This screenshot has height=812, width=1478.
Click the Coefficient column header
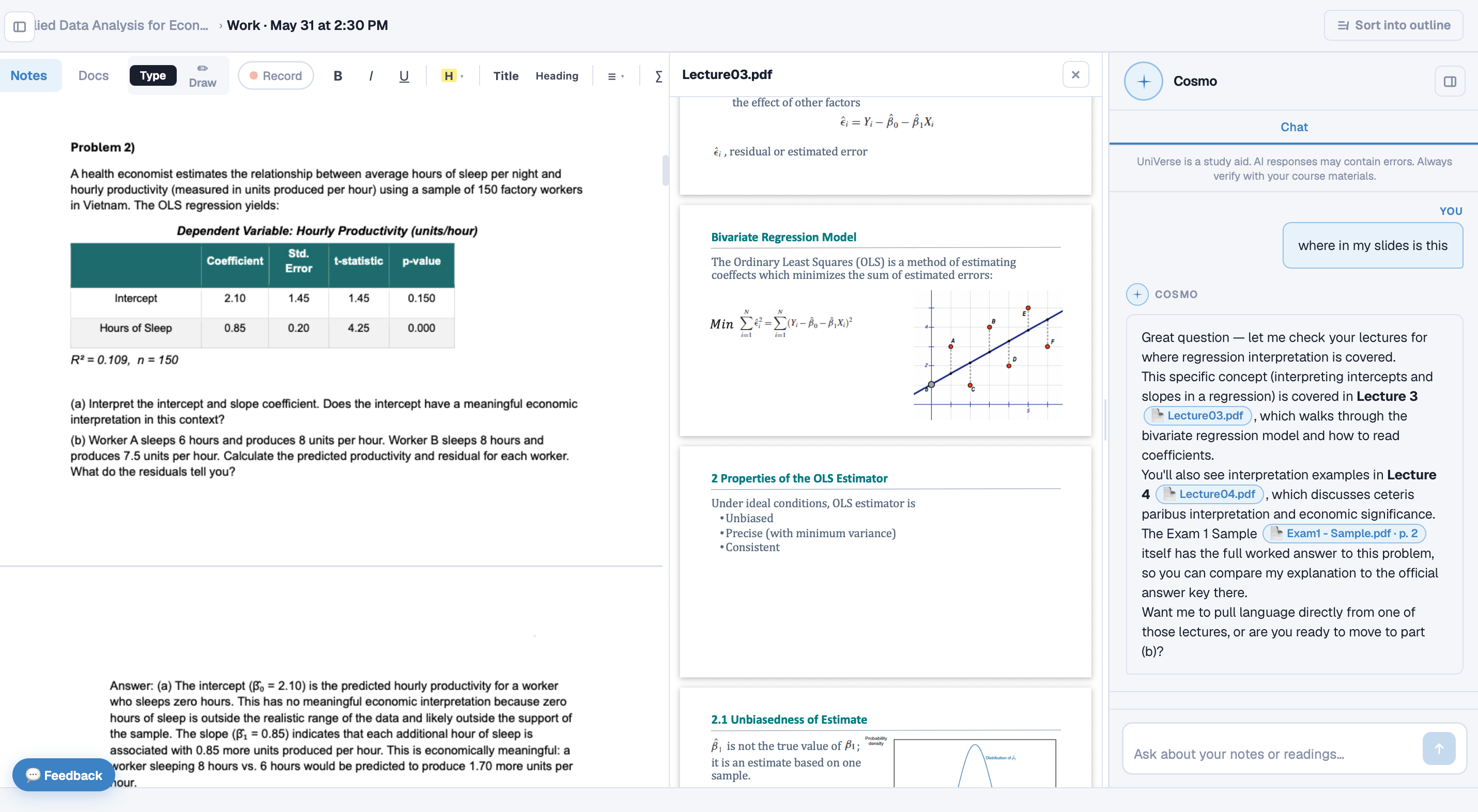point(235,261)
